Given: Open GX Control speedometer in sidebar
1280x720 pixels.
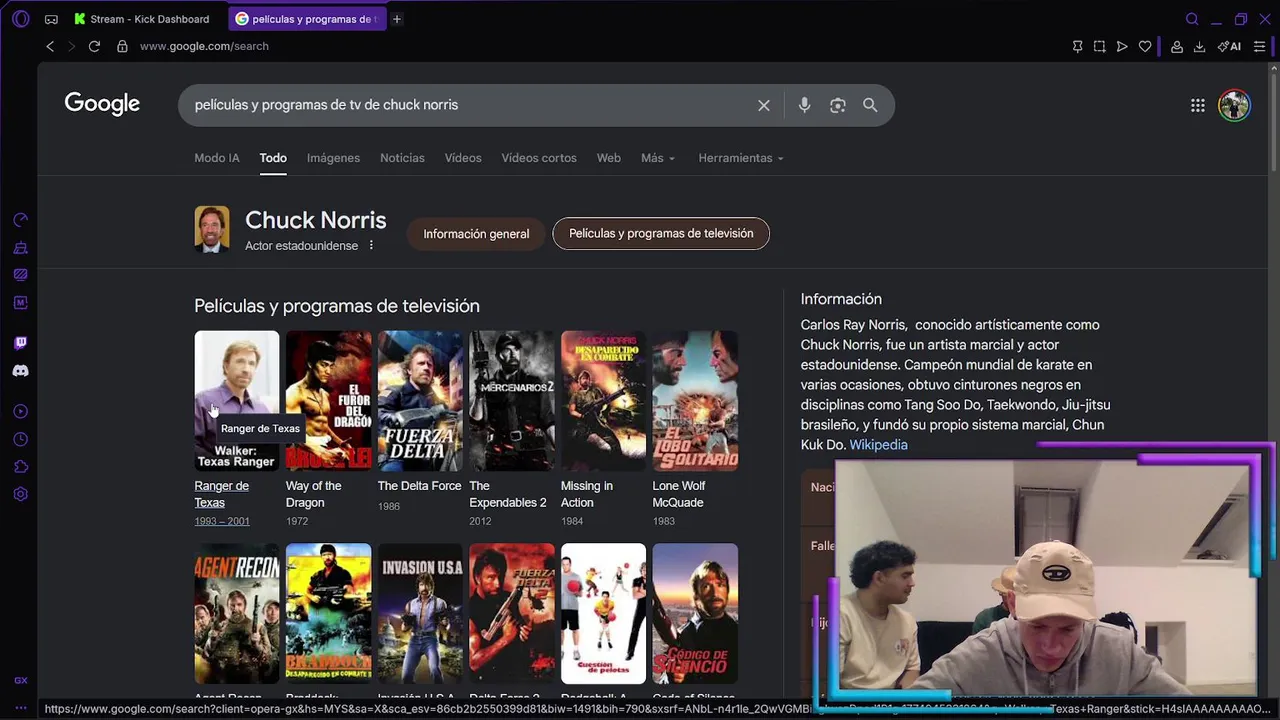Looking at the screenshot, I should click(21, 220).
